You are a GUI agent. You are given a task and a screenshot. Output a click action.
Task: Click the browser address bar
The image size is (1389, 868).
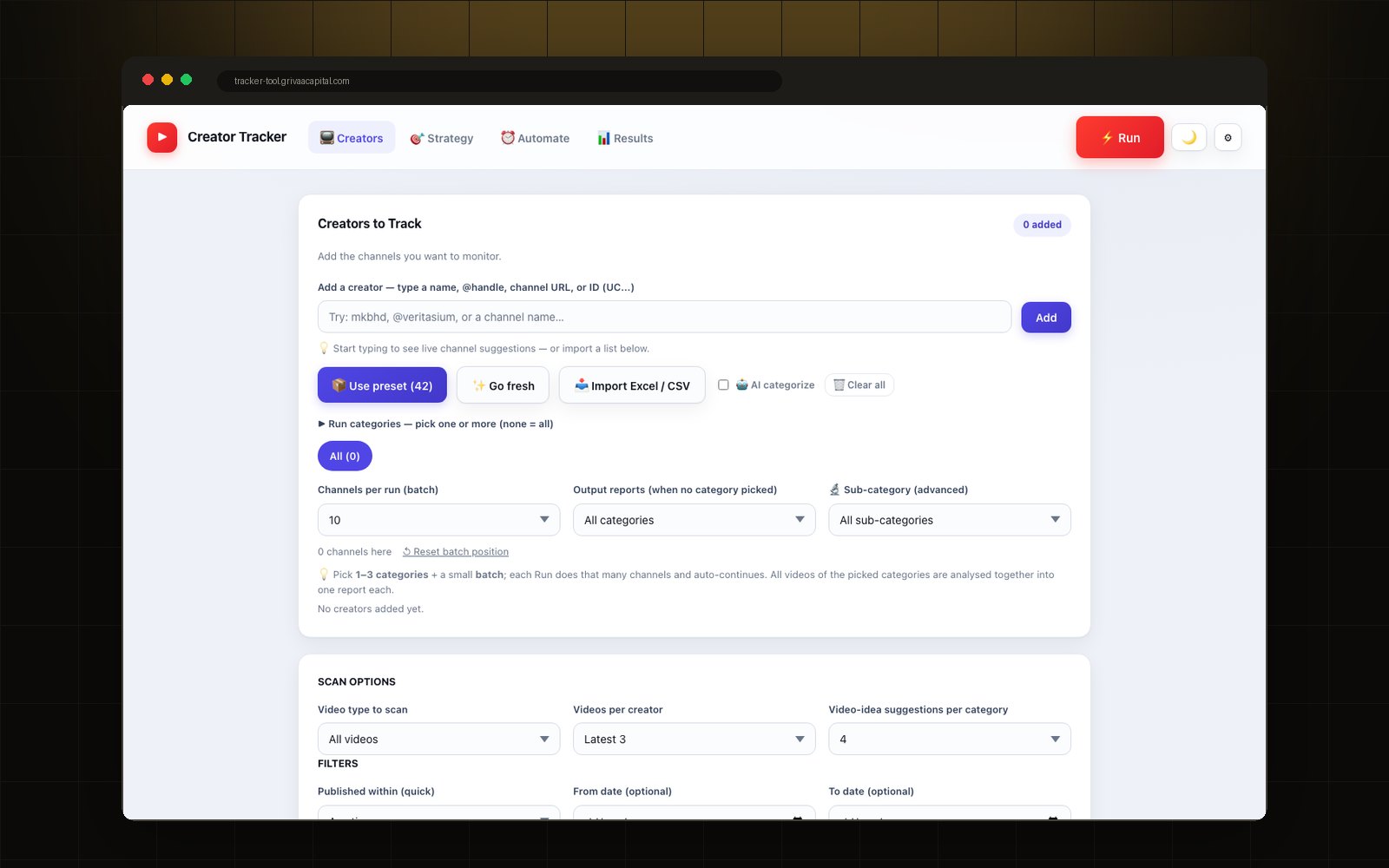click(499, 81)
